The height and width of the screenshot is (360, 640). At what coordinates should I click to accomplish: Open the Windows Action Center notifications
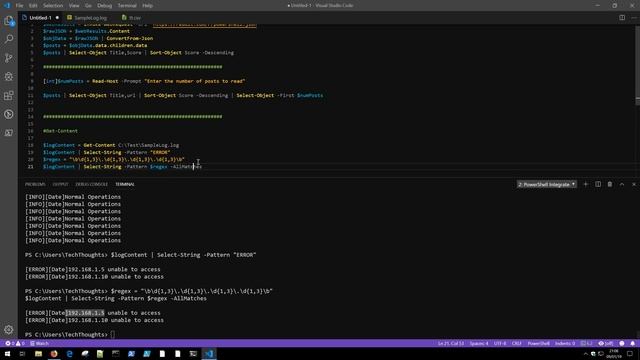pyautogui.click(x=630, y=353)
